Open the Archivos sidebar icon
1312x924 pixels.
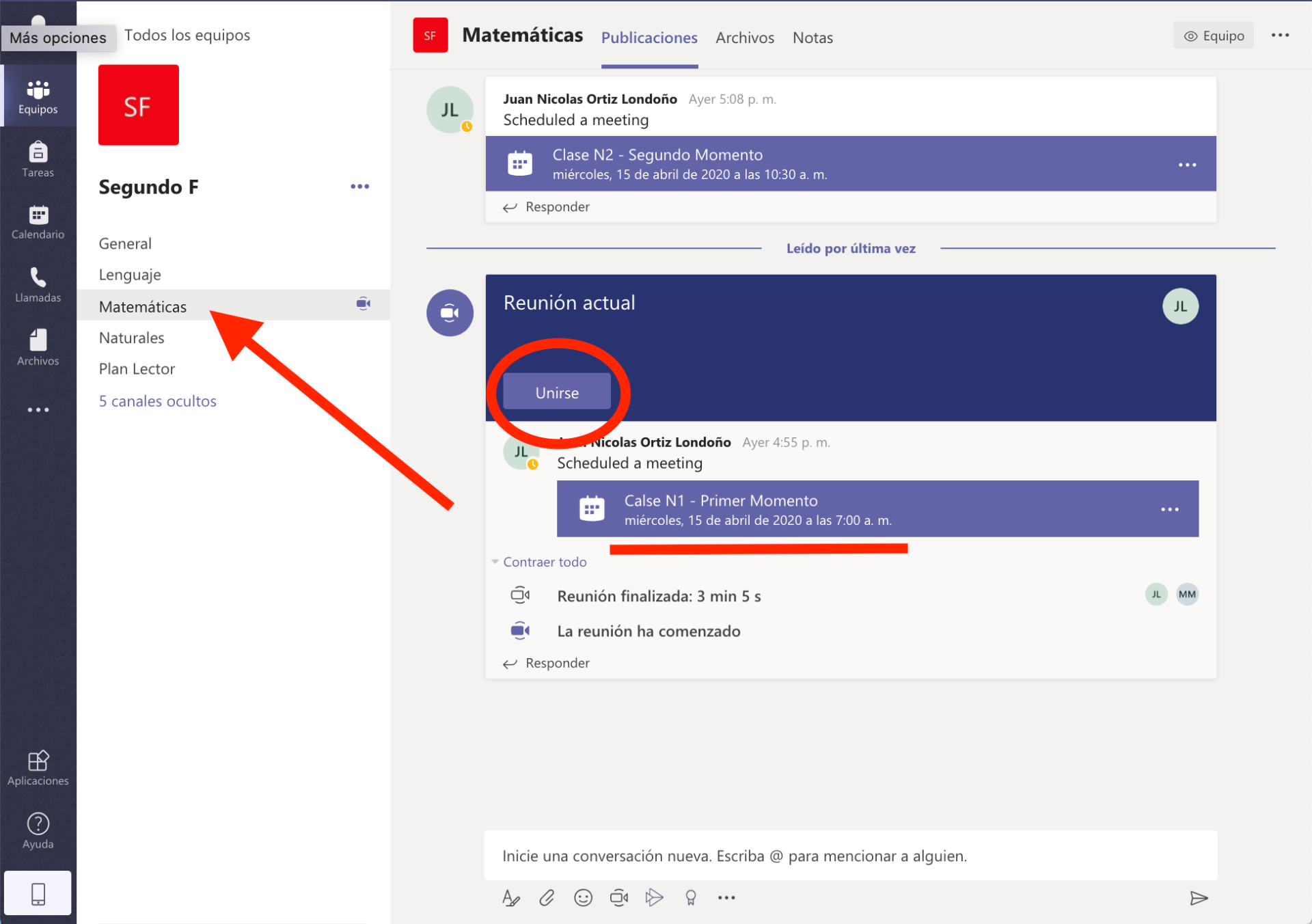[38, 349]
